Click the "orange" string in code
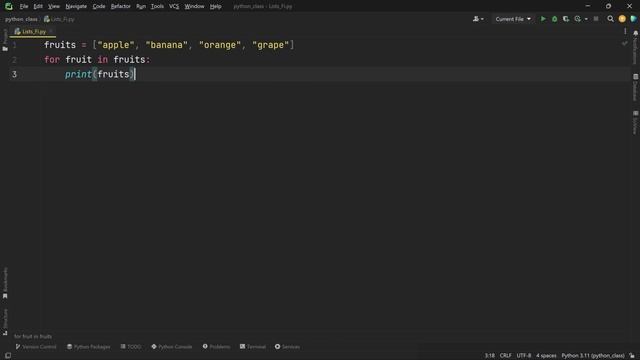The image size is (640, 360). pos(220,45)
